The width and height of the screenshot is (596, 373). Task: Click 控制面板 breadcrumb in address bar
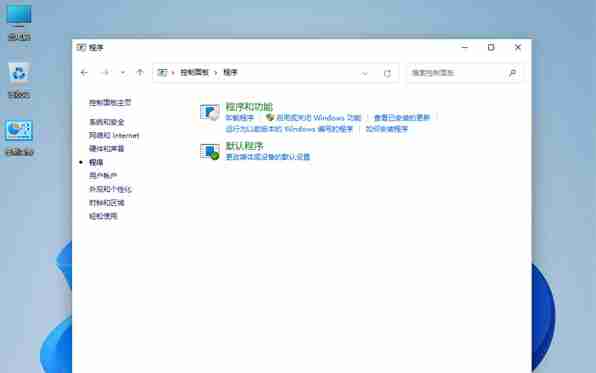[x=194, y=72]
